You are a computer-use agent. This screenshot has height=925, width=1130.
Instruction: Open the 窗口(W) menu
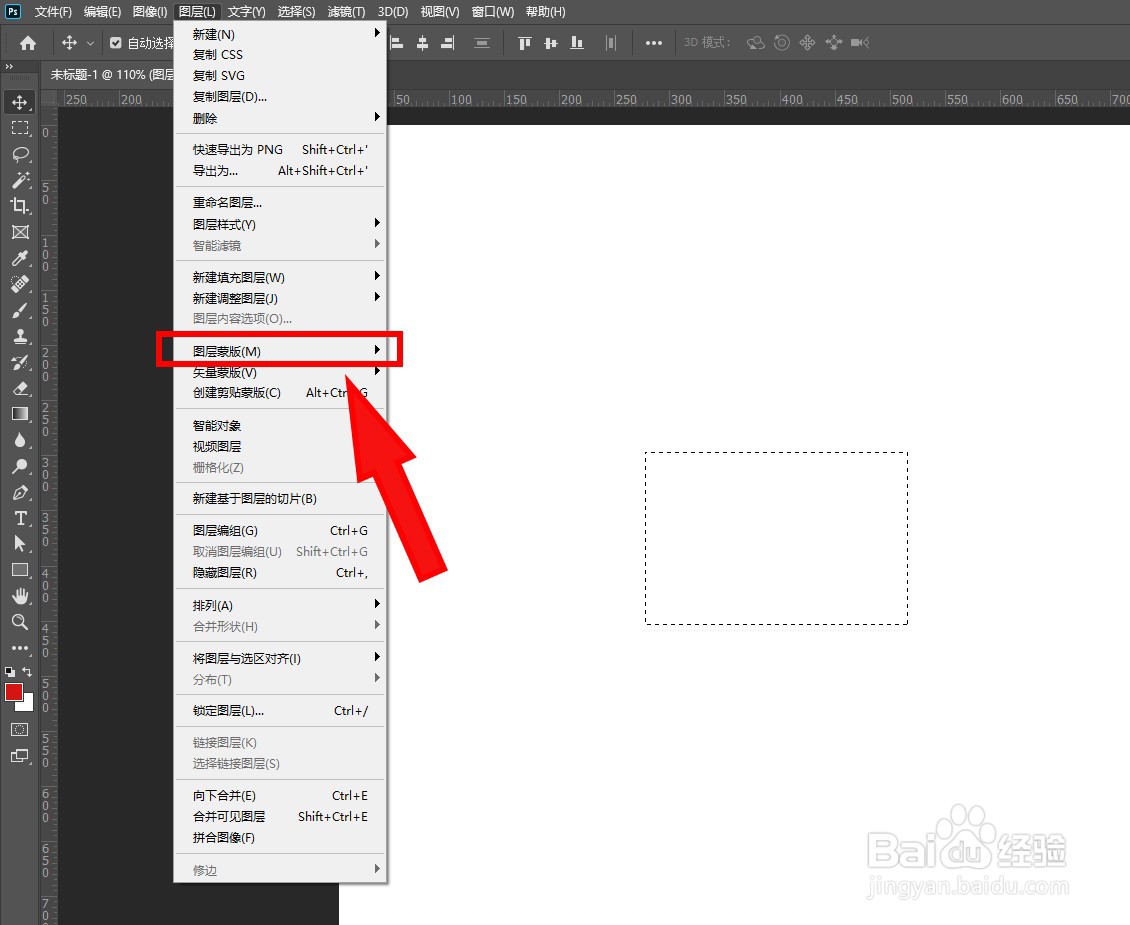pos(493,12)
